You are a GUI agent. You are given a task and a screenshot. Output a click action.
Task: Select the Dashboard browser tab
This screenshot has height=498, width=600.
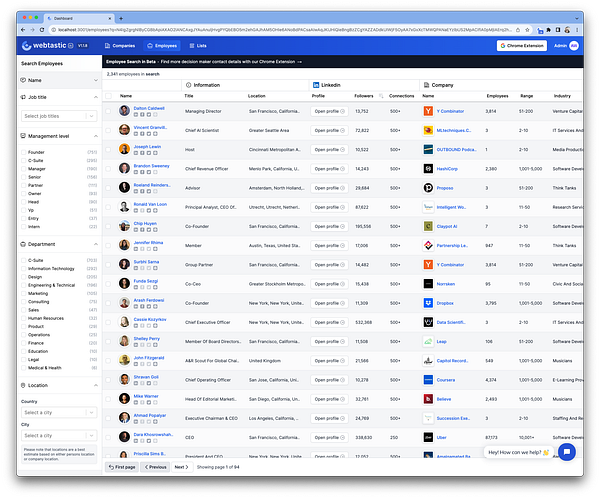pos(79,18)
